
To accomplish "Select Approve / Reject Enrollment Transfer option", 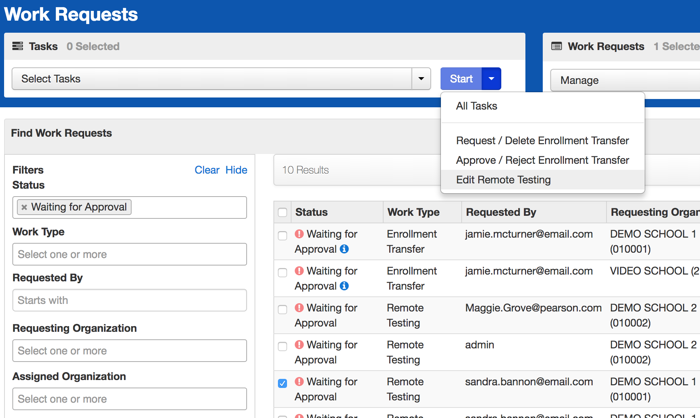I will tap(542, 160).
